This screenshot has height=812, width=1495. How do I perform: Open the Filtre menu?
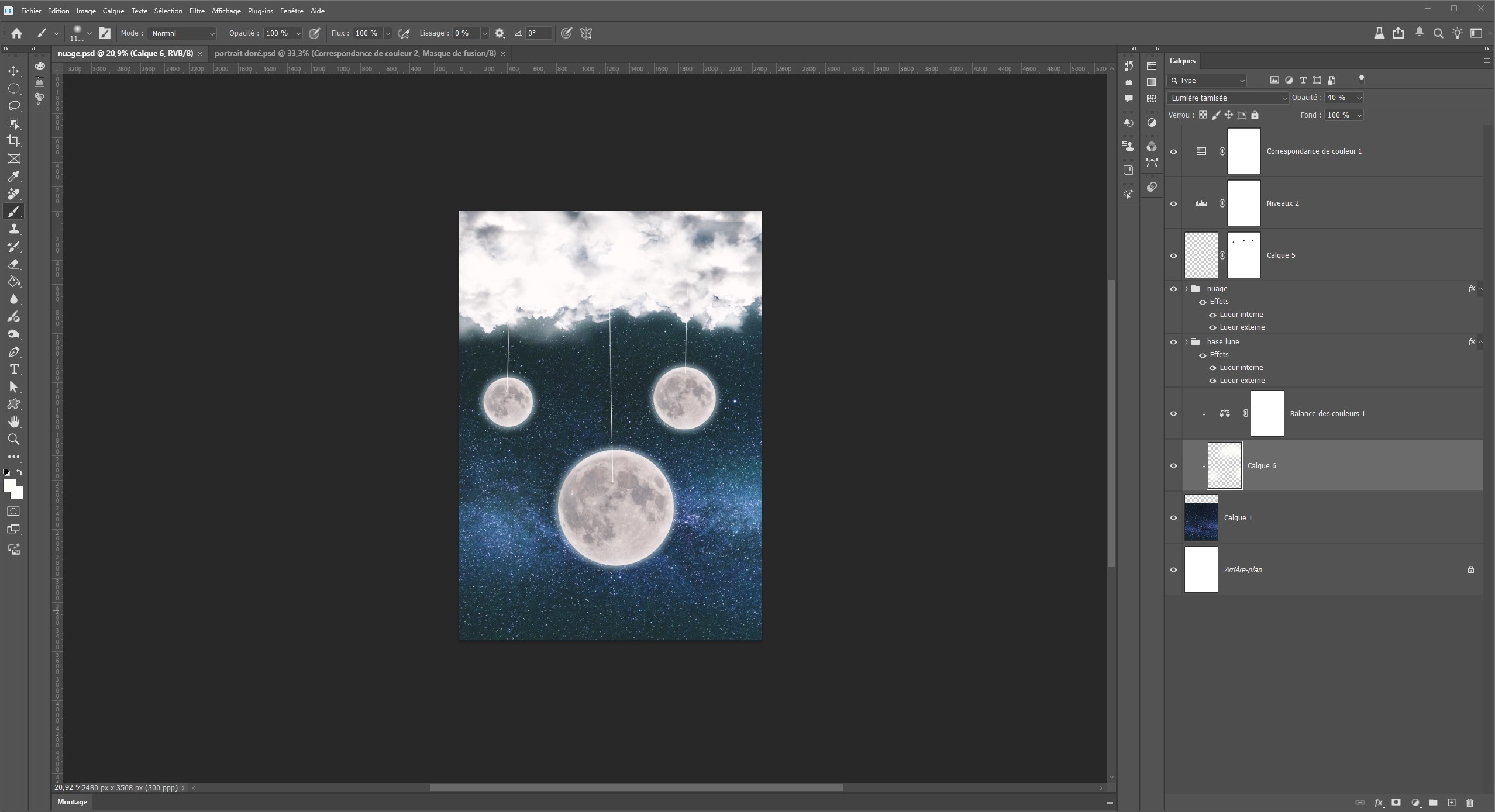[x=197, y=11]
